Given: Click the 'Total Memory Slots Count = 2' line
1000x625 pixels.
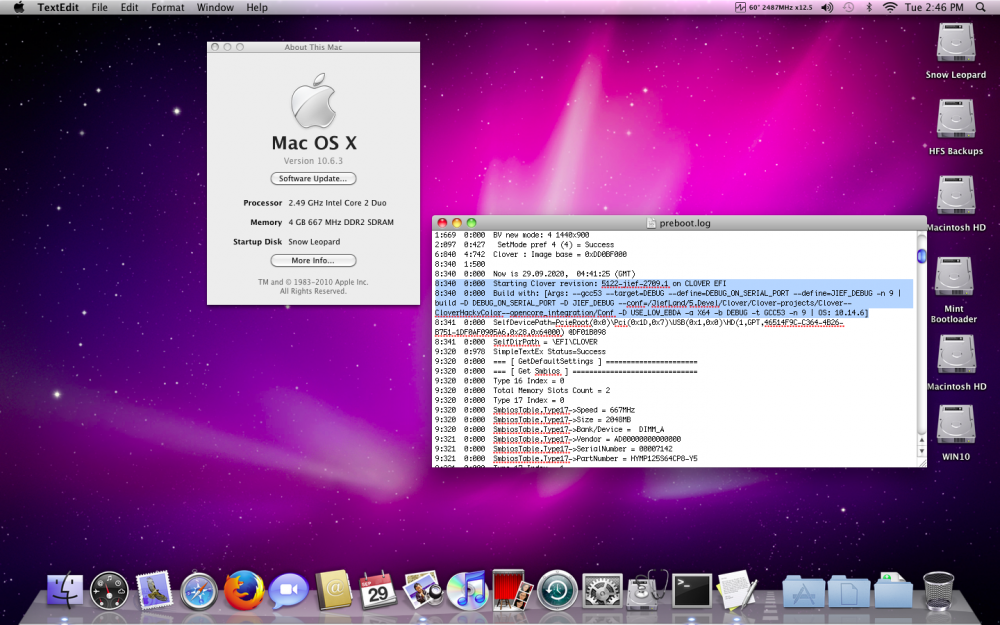Looking at the screenshot, I should [522, 390].
